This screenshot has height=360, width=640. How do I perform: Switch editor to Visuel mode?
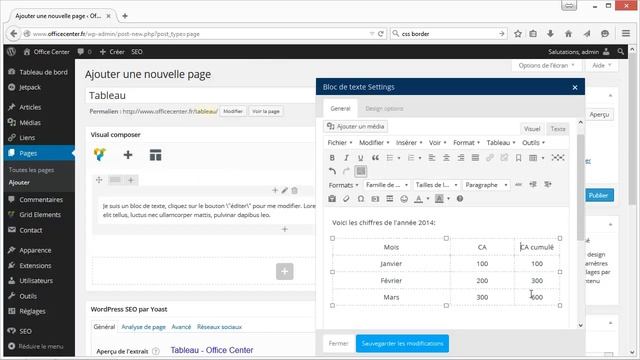tap(532, 129)
